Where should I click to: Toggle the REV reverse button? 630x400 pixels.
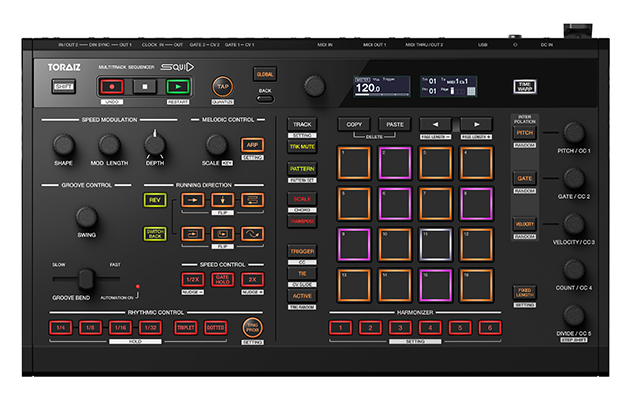155,200
